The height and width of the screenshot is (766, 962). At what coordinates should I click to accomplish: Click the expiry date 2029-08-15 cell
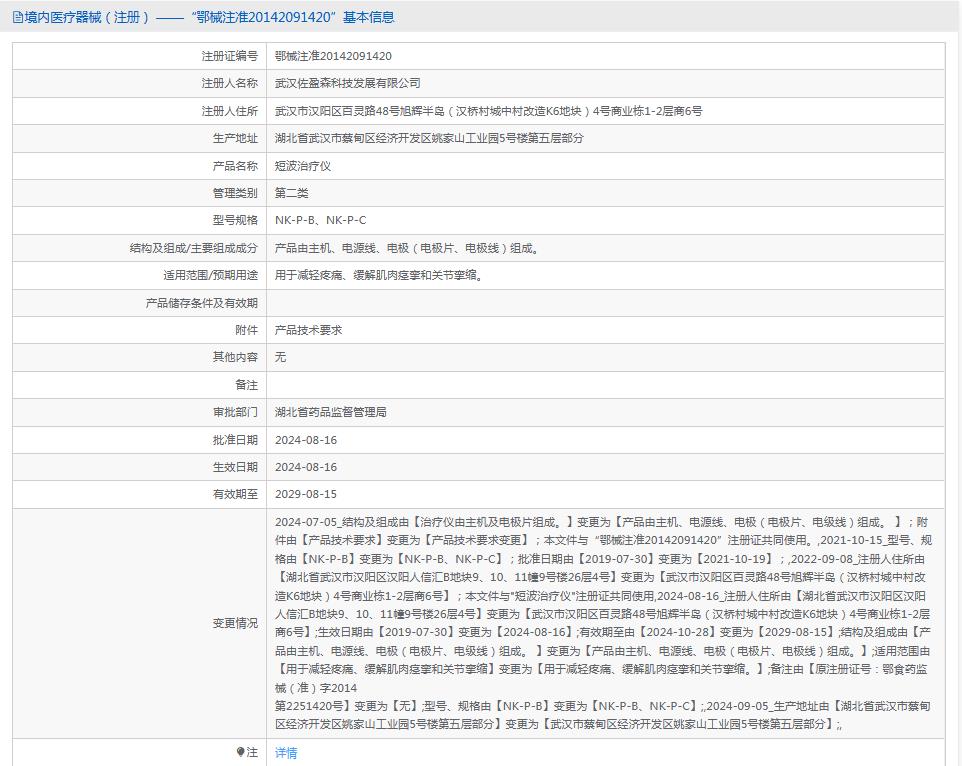coord(307,493)
